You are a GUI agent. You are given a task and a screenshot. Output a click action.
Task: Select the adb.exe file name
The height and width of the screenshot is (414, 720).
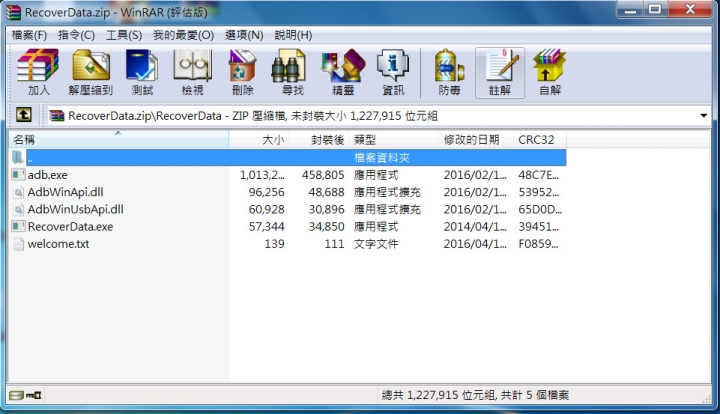(x=47, y=175)
